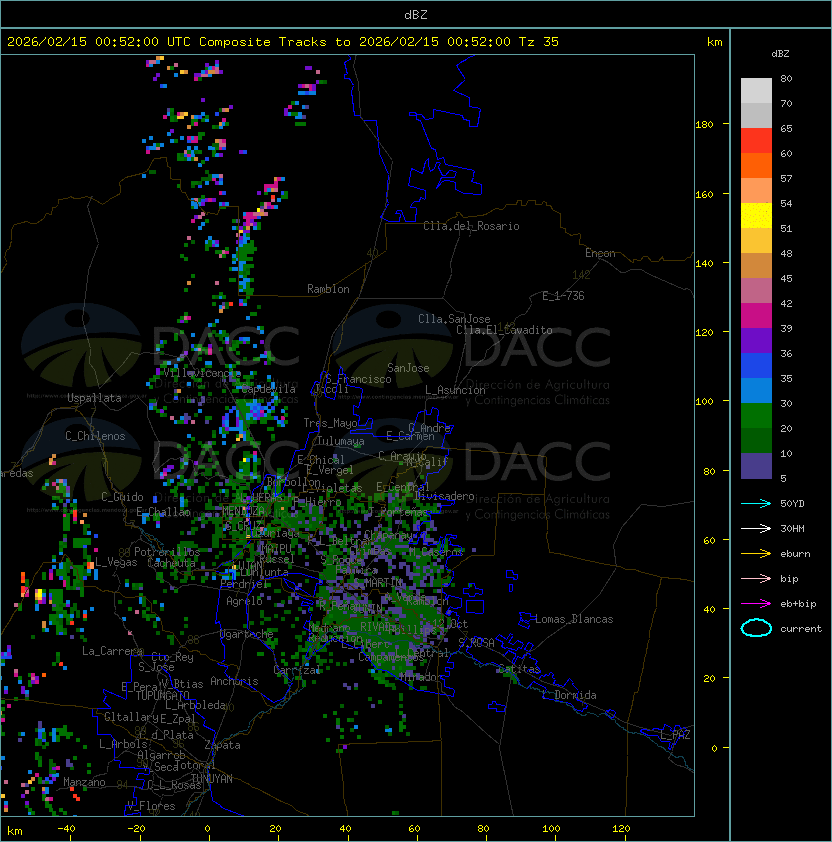Click the 'C_Chilenos' map label
Viewport: 832px width, 842px height.
pos(95,436)
